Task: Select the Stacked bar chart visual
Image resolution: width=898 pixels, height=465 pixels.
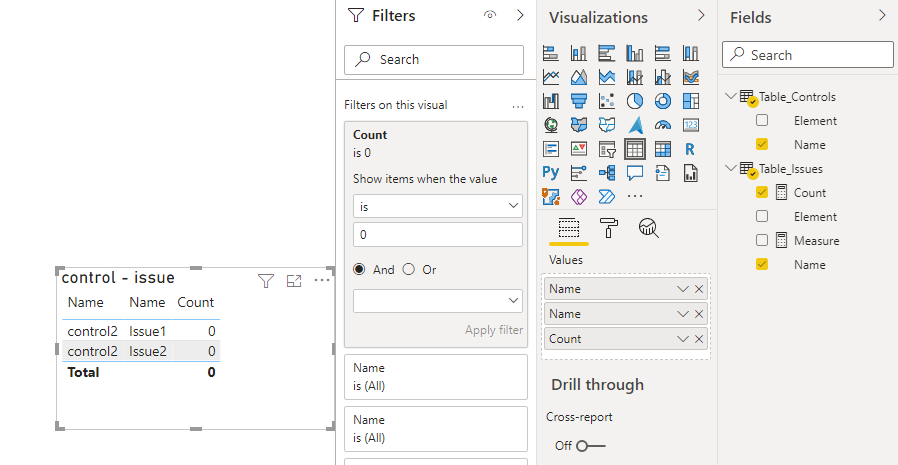Action: click(x=550, y=53)
